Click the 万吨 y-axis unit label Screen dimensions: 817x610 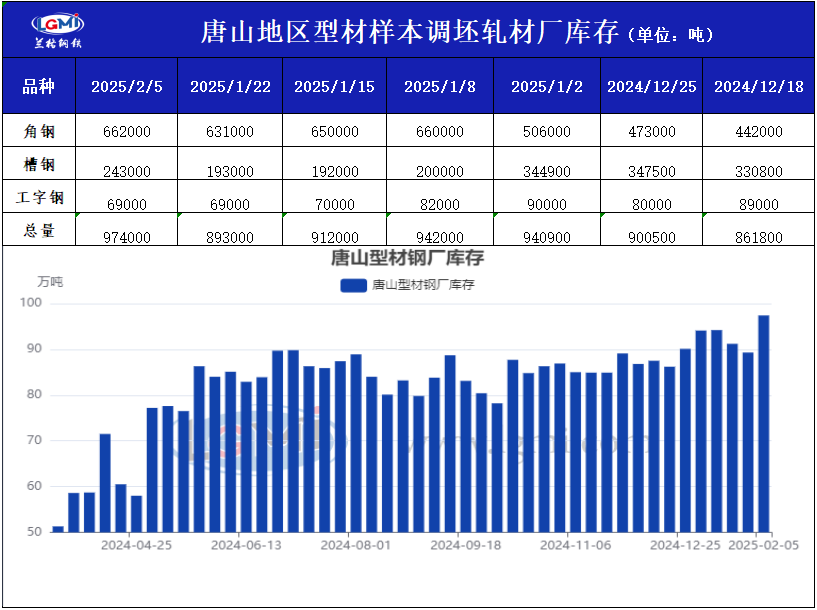(x=50, y=282)
